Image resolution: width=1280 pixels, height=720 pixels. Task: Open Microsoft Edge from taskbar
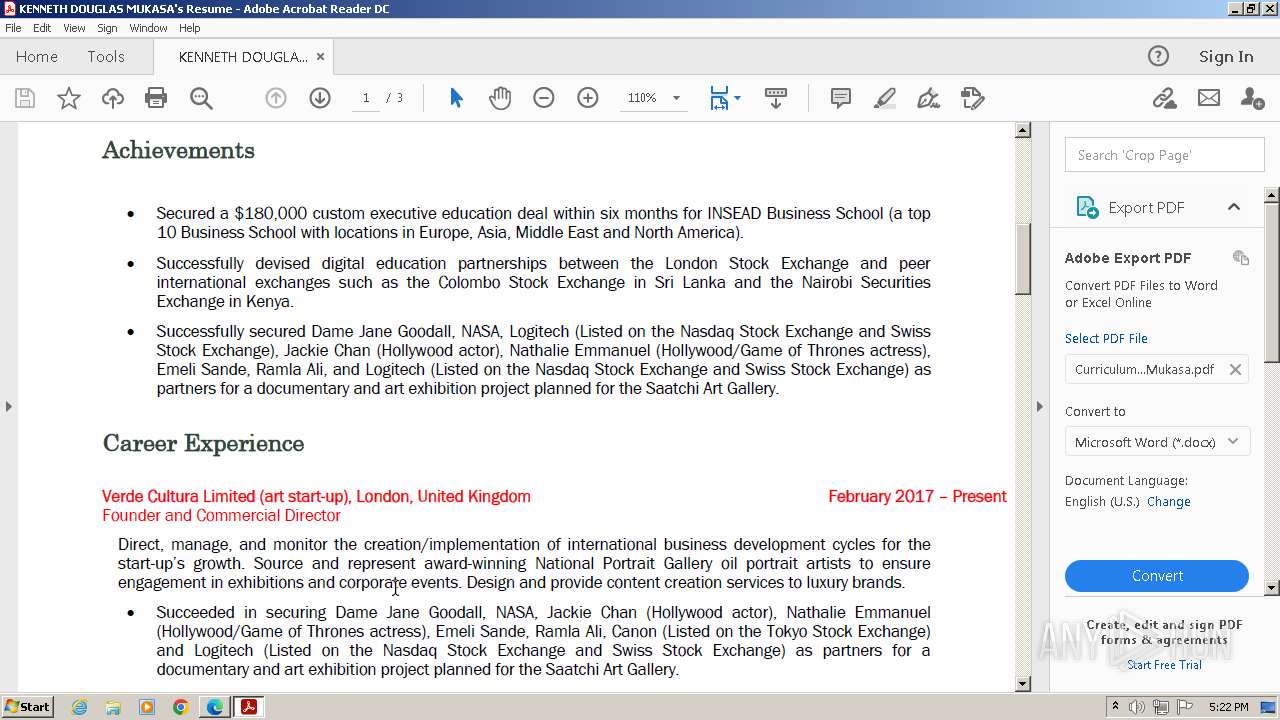click(215, 707)
